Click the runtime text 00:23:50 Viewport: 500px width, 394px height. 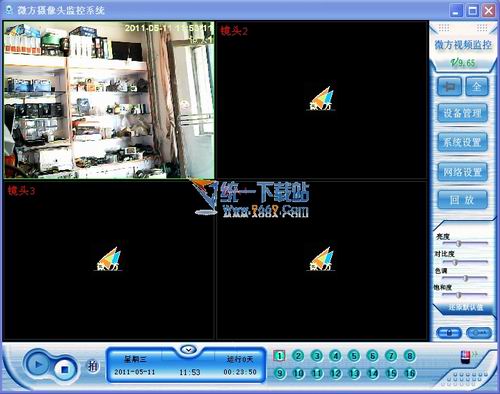pyautogui.click(x=240, y=372)
